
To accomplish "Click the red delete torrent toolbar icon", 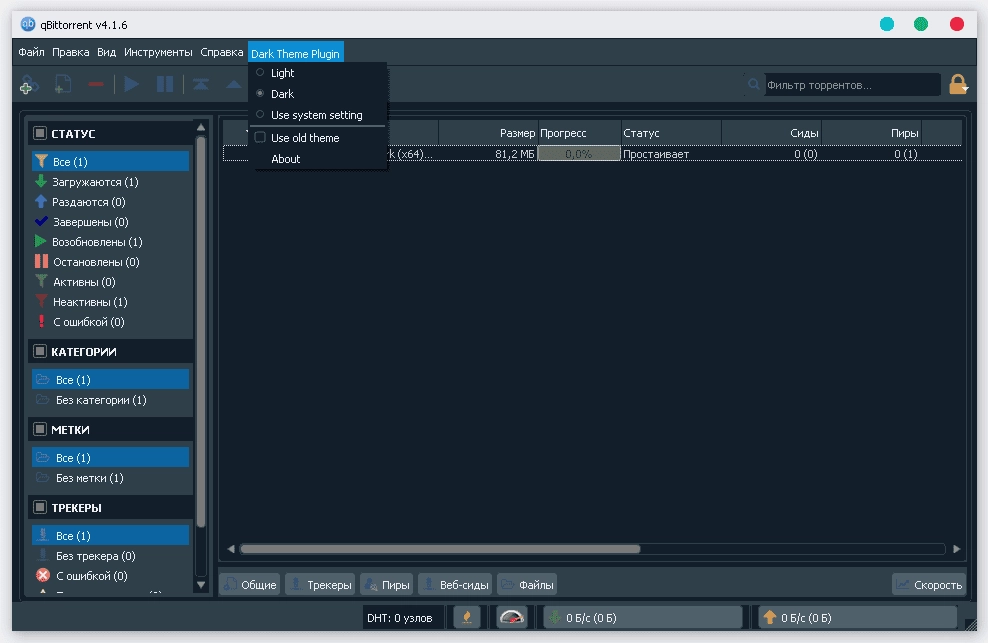I will 96,84.
